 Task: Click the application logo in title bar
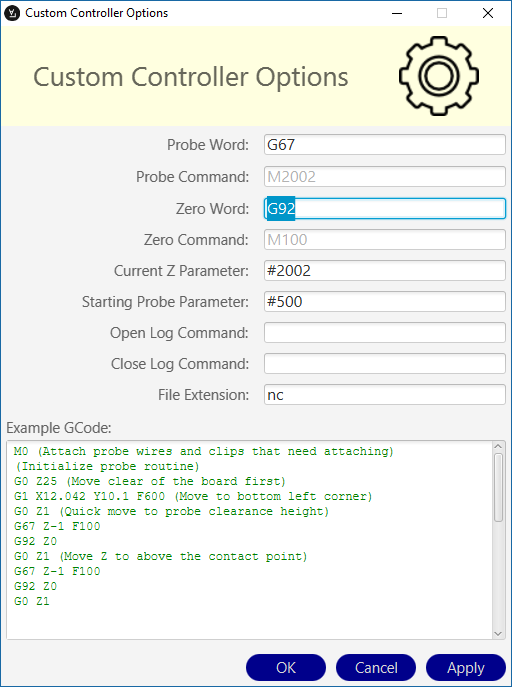[x=12, y=13]
